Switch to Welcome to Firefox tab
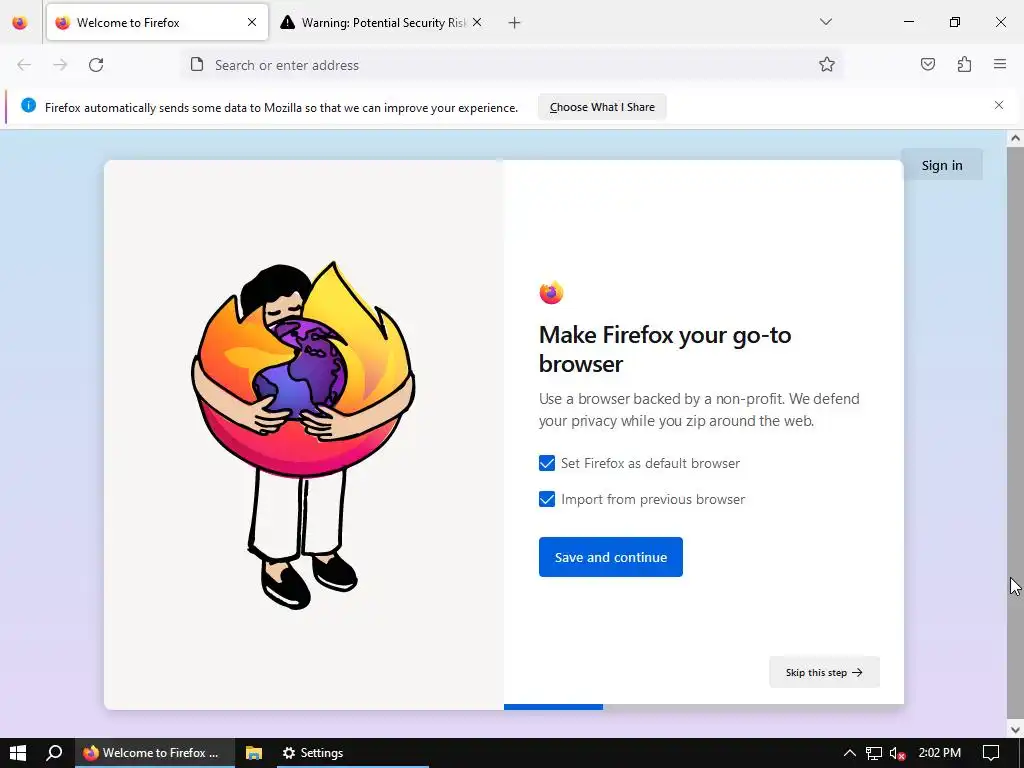1024x768 pixels. (x=157, y=22)
